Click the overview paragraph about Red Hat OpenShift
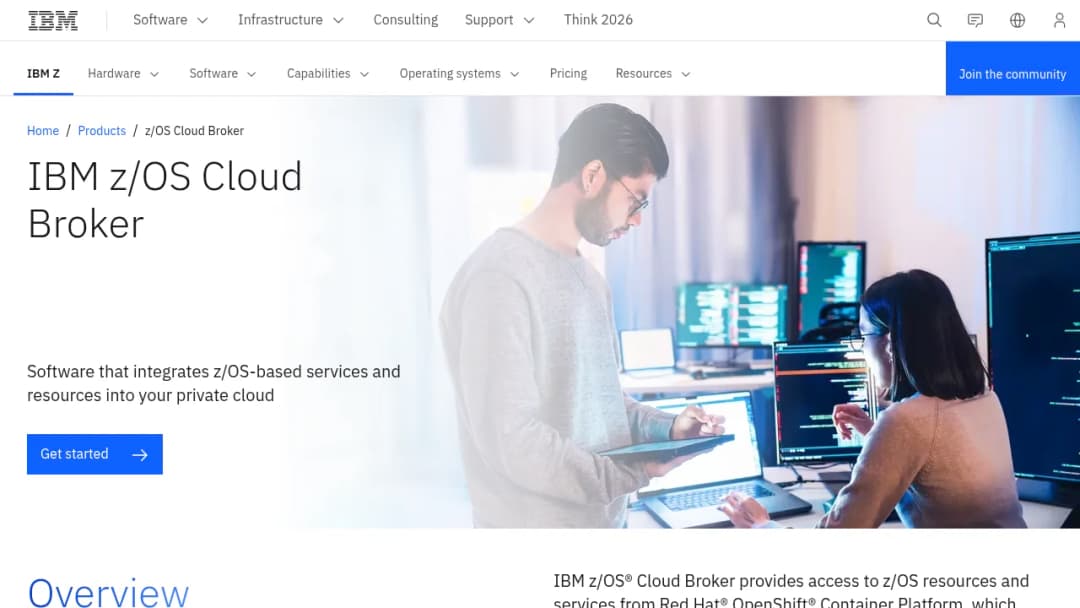1080x608 pixels. point(791,590)
